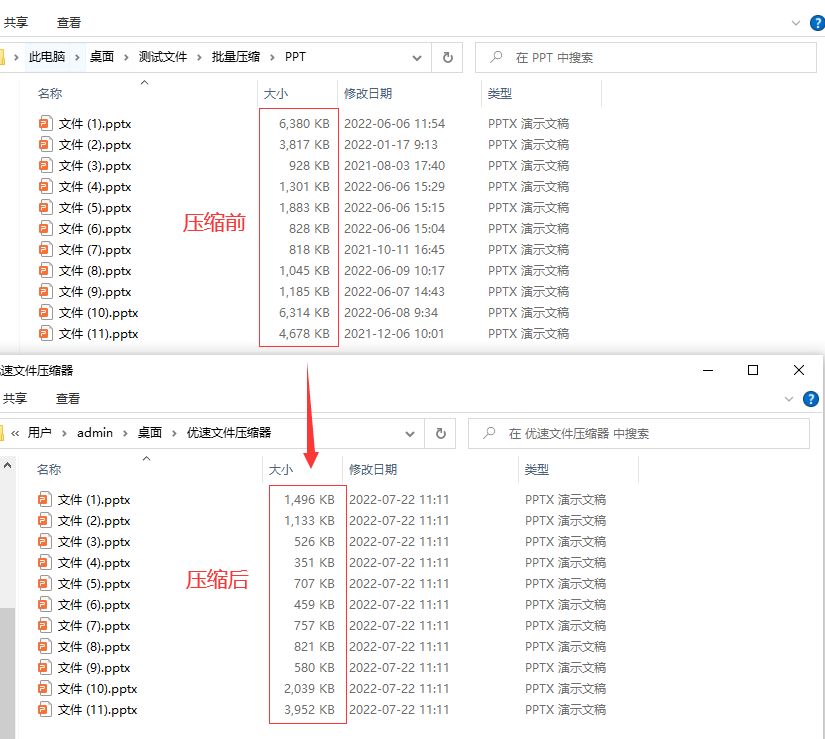825x739 pixels.
Task: Open address history dropdown in the 优速文件压缩器 window
Action: coord(410,434)
